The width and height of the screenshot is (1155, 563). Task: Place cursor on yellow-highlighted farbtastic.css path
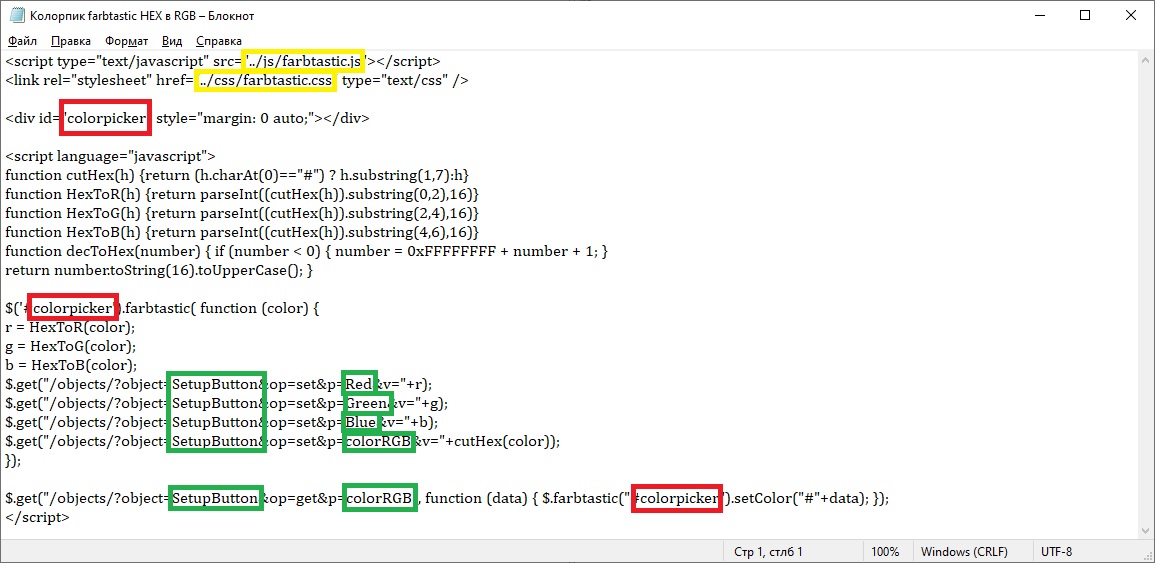(x=266, y=80)
